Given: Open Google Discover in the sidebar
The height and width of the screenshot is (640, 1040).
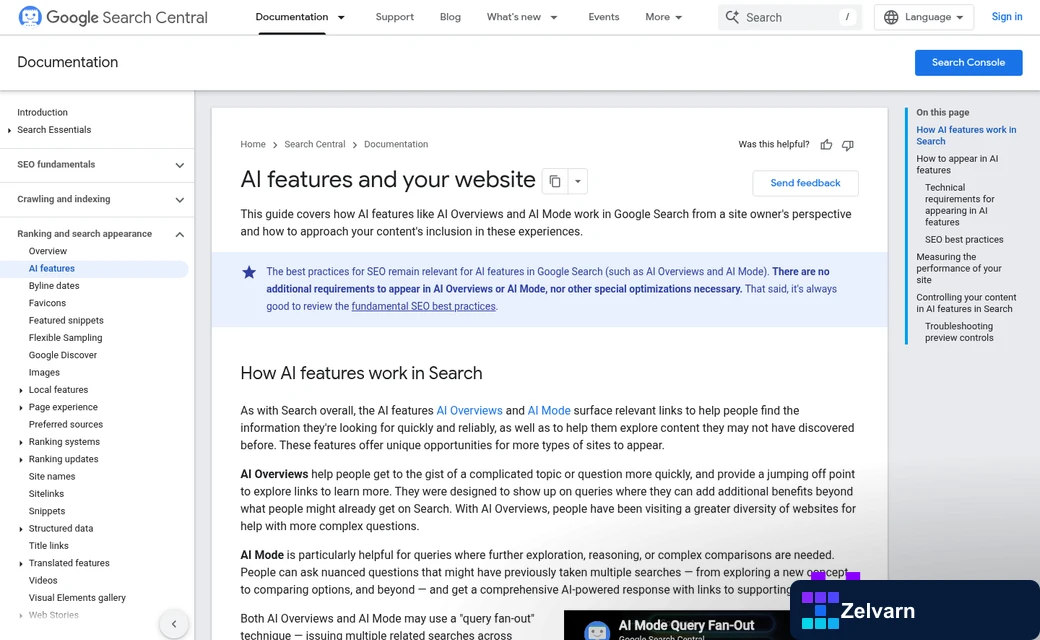Looking at the screenshot, I should [x=63, y=355].
